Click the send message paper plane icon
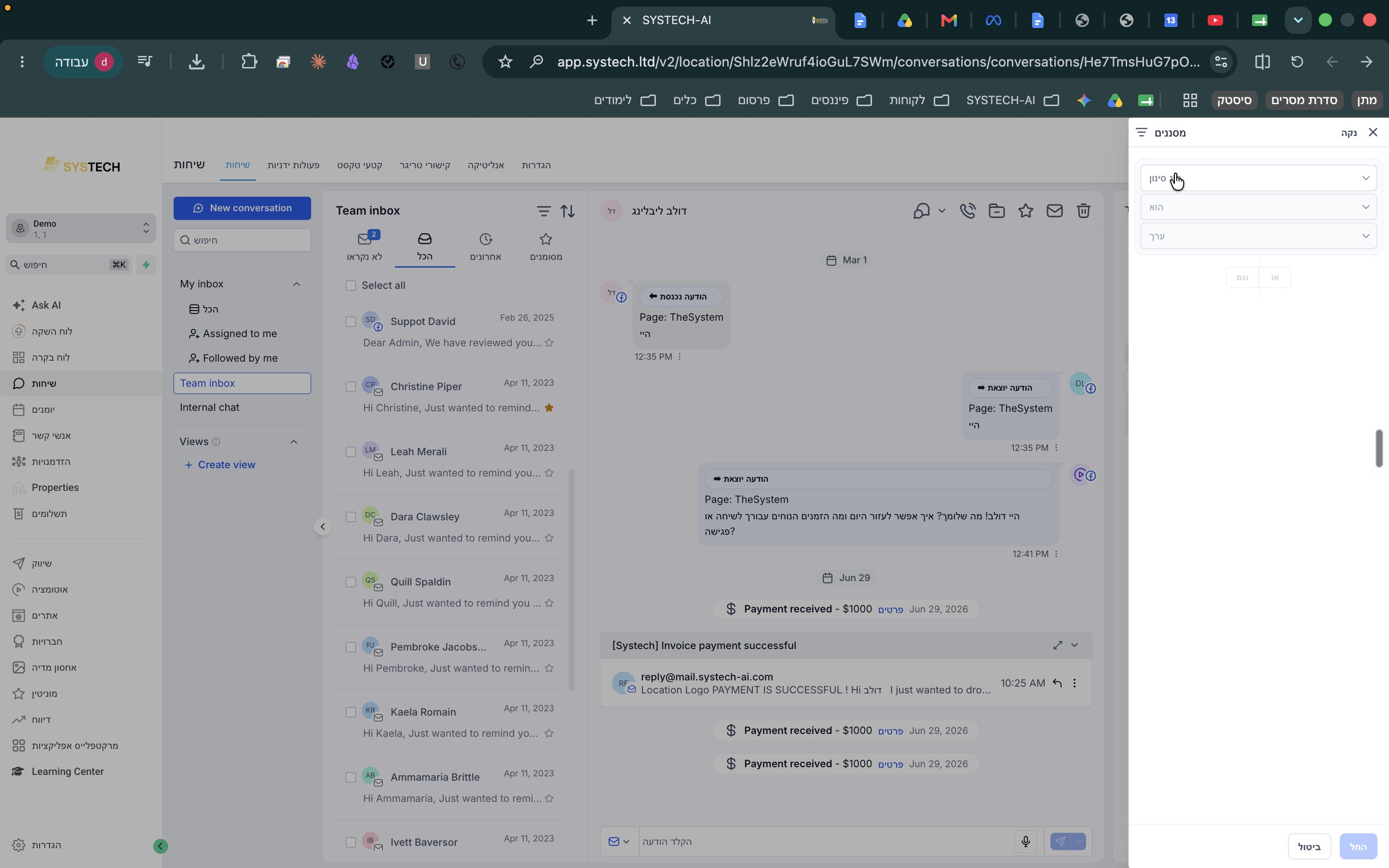 pyautogui.click(x=1060, y=841)
